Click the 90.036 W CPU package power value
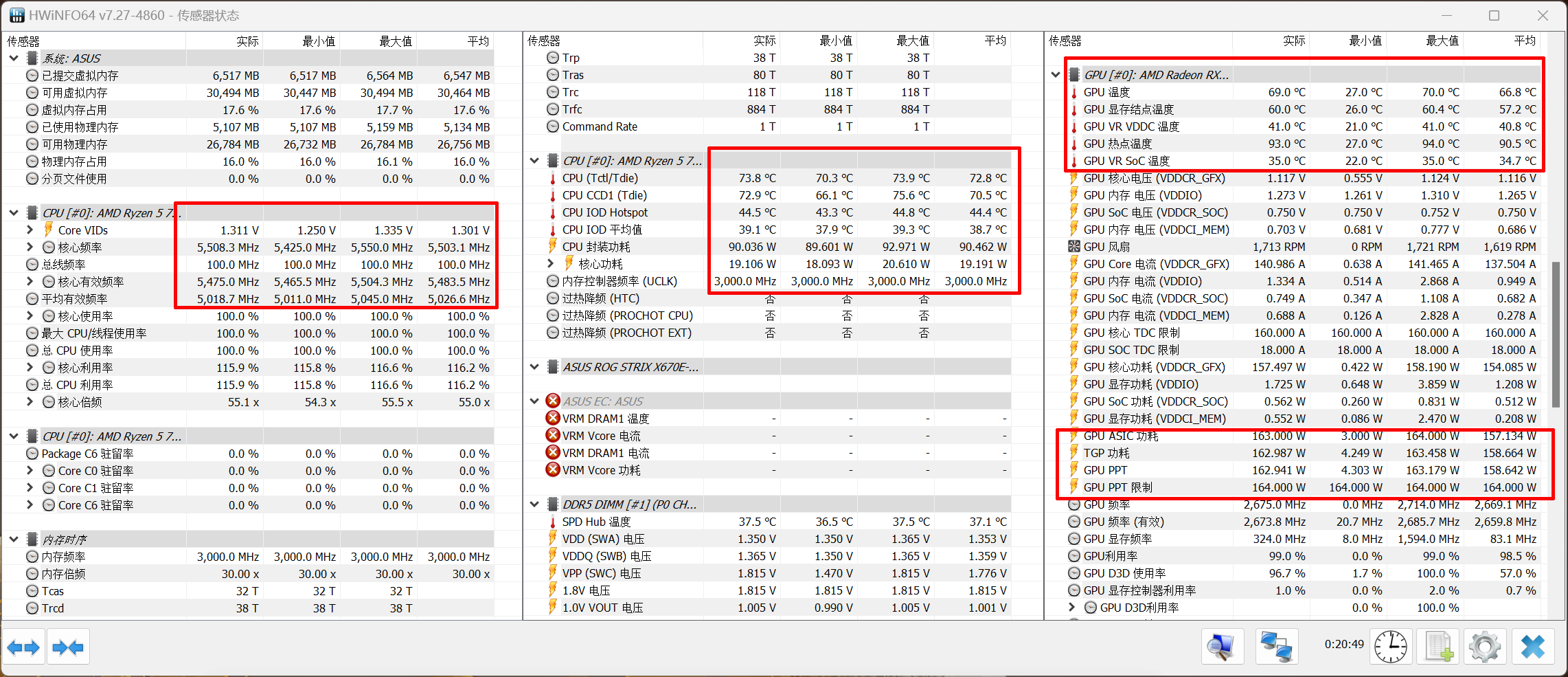The image size is (1568, 677). tap(752, 247)
